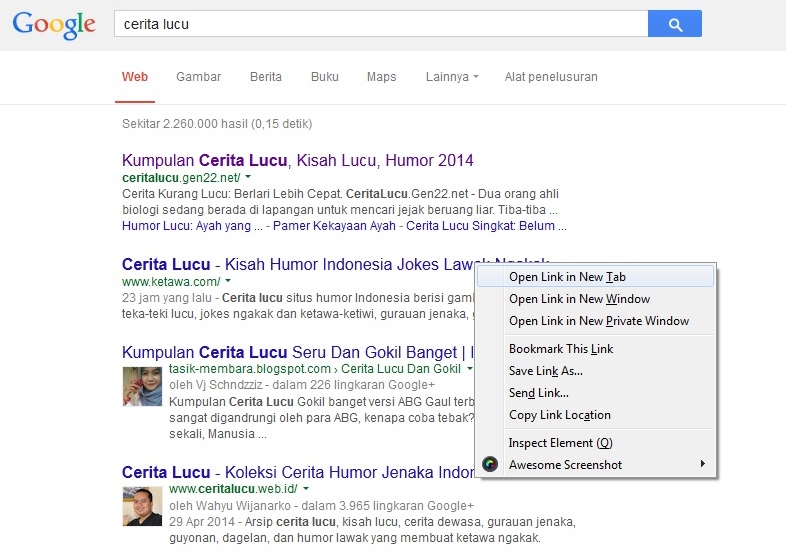Open Kumpulan Cerita Lucu, Kisah Lucu, Humor 2014 result
The image size is (786, 557).
tap(298, 160)
